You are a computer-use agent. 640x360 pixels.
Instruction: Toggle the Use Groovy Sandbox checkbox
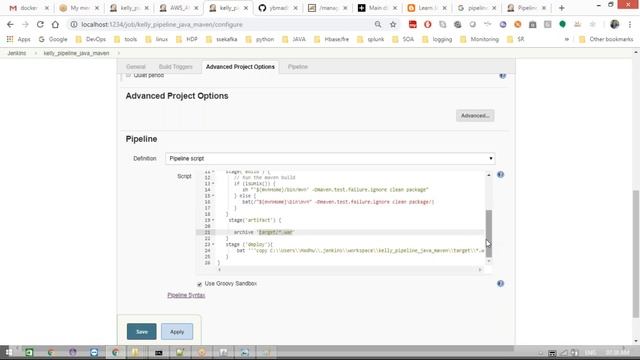200,284
